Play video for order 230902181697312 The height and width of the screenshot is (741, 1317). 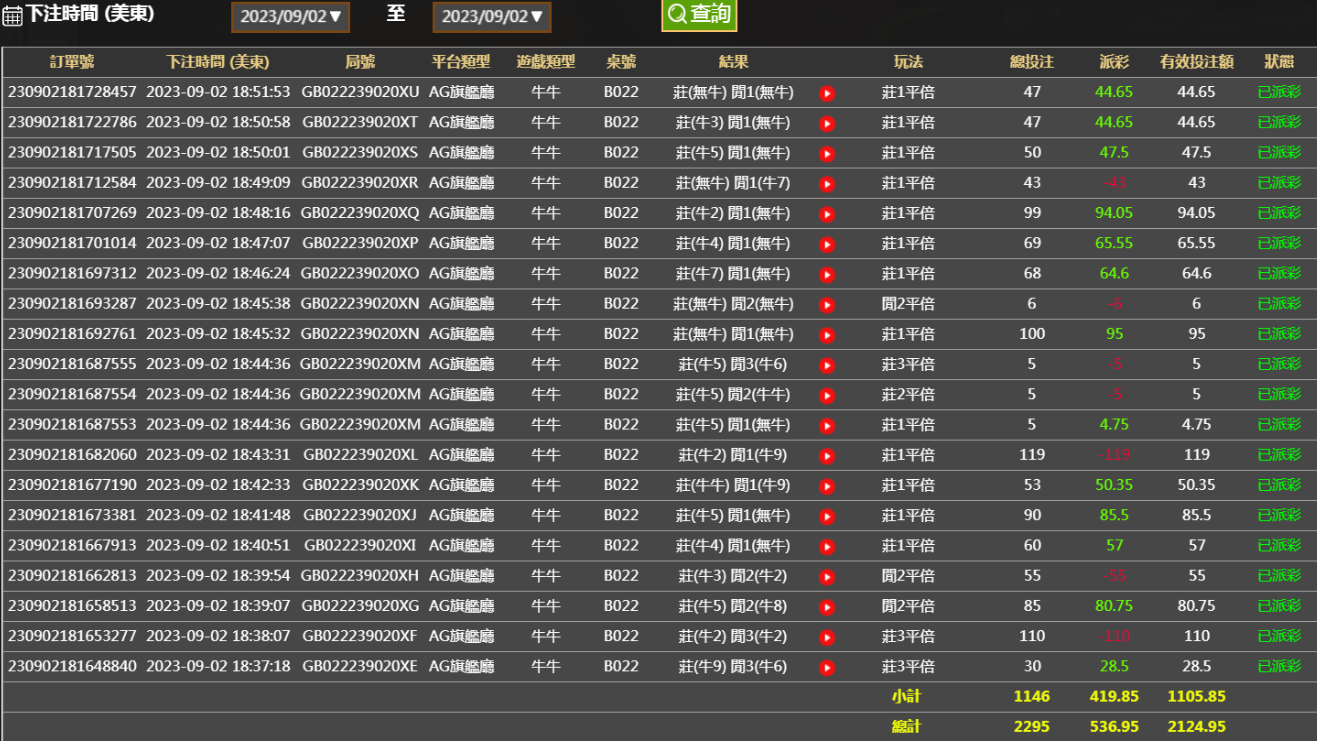tap(827, 274)
